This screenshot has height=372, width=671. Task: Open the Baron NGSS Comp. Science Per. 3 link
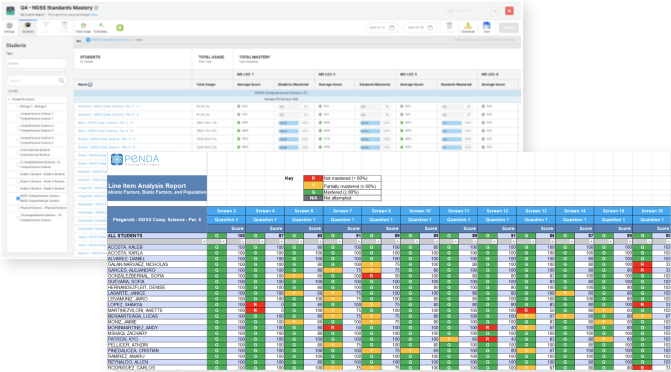click(x=105, y=123)
